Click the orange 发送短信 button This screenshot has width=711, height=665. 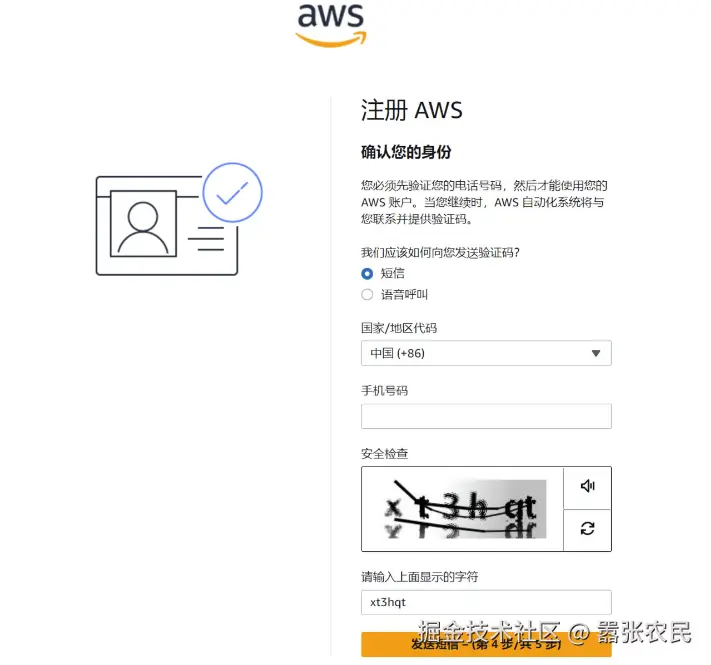click(486, 644)
